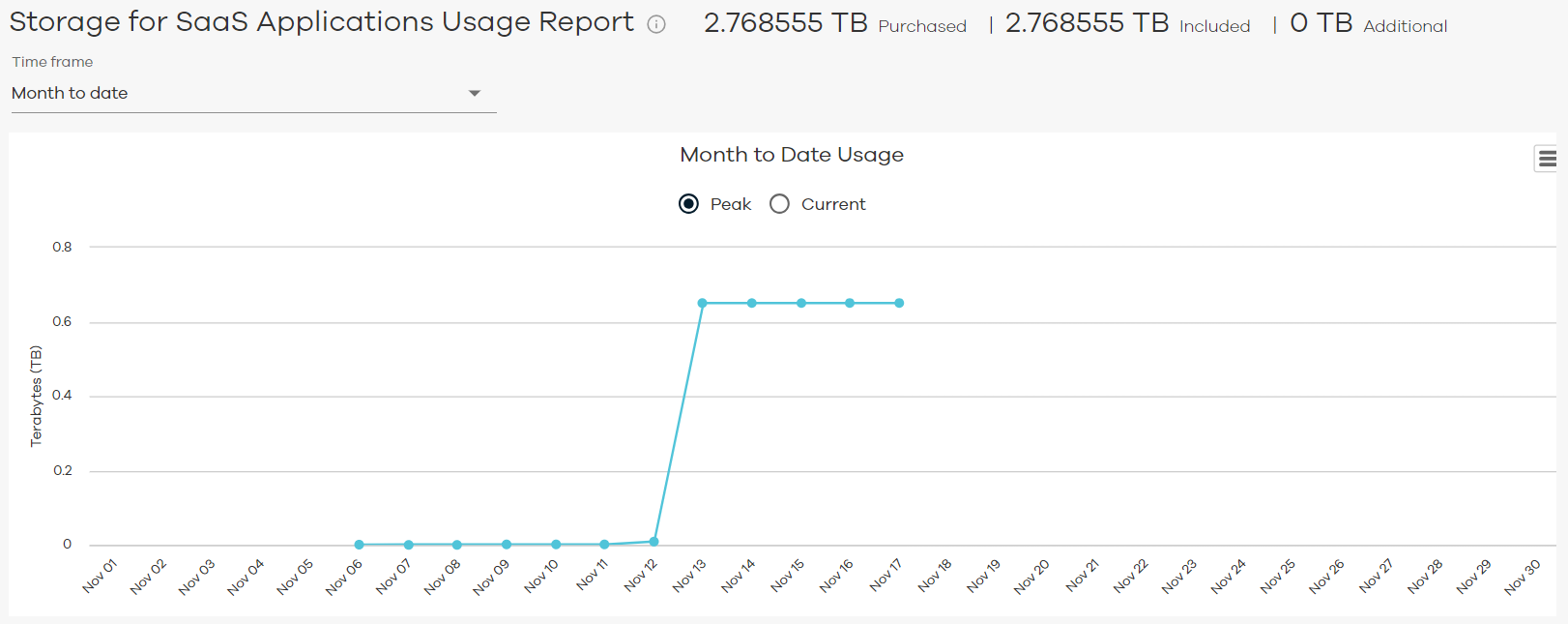Click the Nov 13 data point on the chart
The width and height of the screenshot is (1568, 624).
click(703, 302)
